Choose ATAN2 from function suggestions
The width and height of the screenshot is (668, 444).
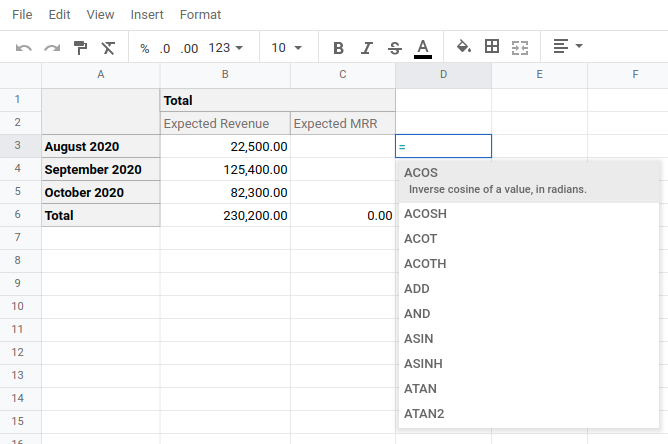click(529, 414)
